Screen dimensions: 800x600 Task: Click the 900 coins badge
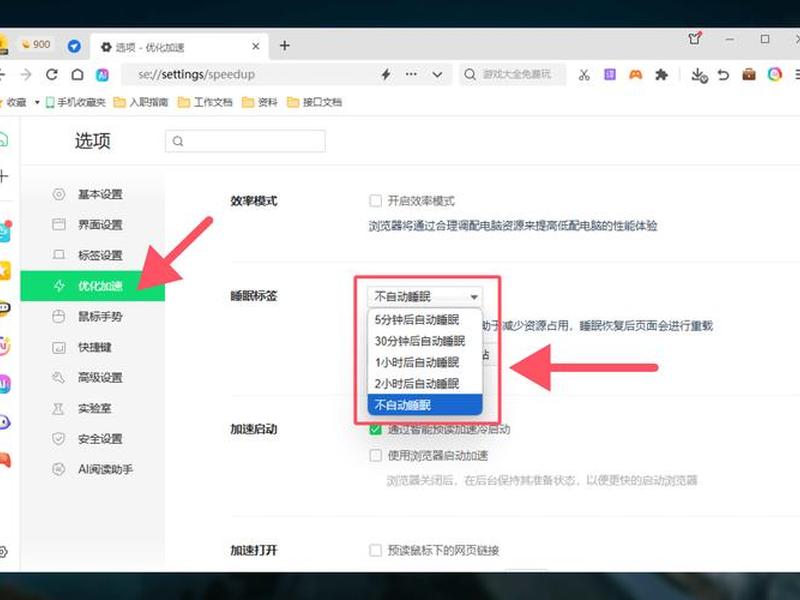tap(36, 45)
